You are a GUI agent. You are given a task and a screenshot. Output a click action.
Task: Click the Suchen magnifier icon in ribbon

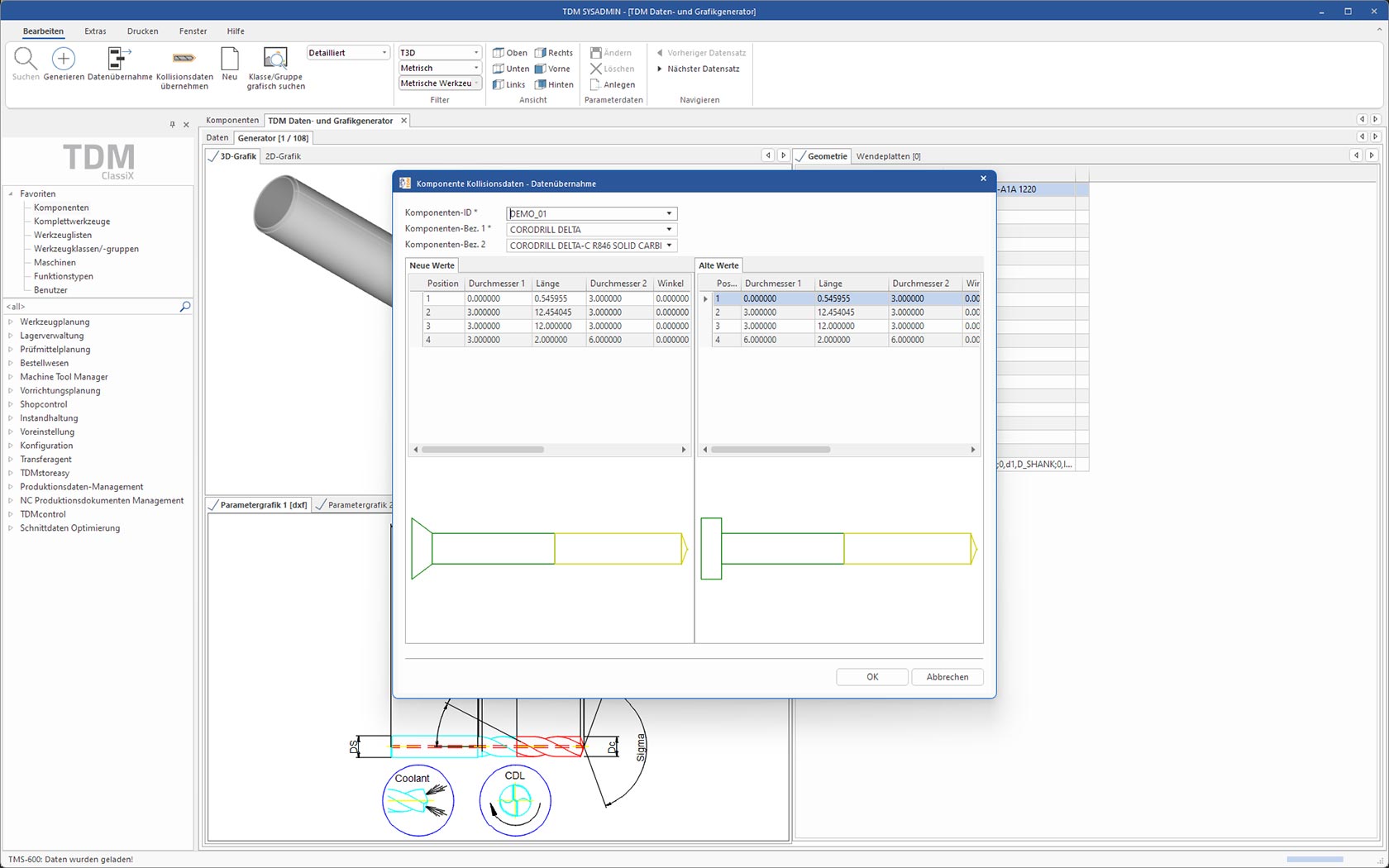pos(26,59)
